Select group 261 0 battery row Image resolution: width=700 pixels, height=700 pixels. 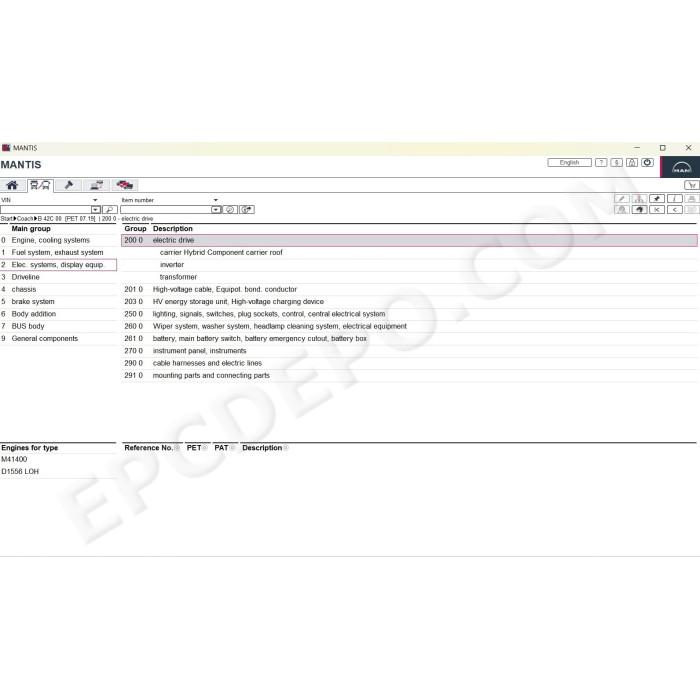[x=409, y=338]
